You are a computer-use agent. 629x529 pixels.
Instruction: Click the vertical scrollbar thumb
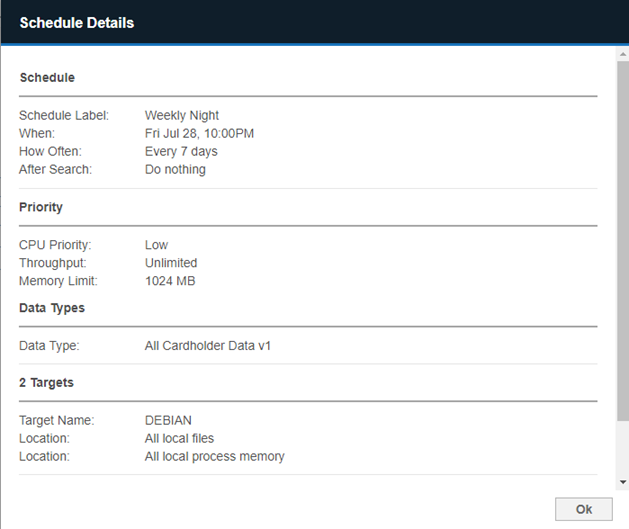tap(622, 240)
